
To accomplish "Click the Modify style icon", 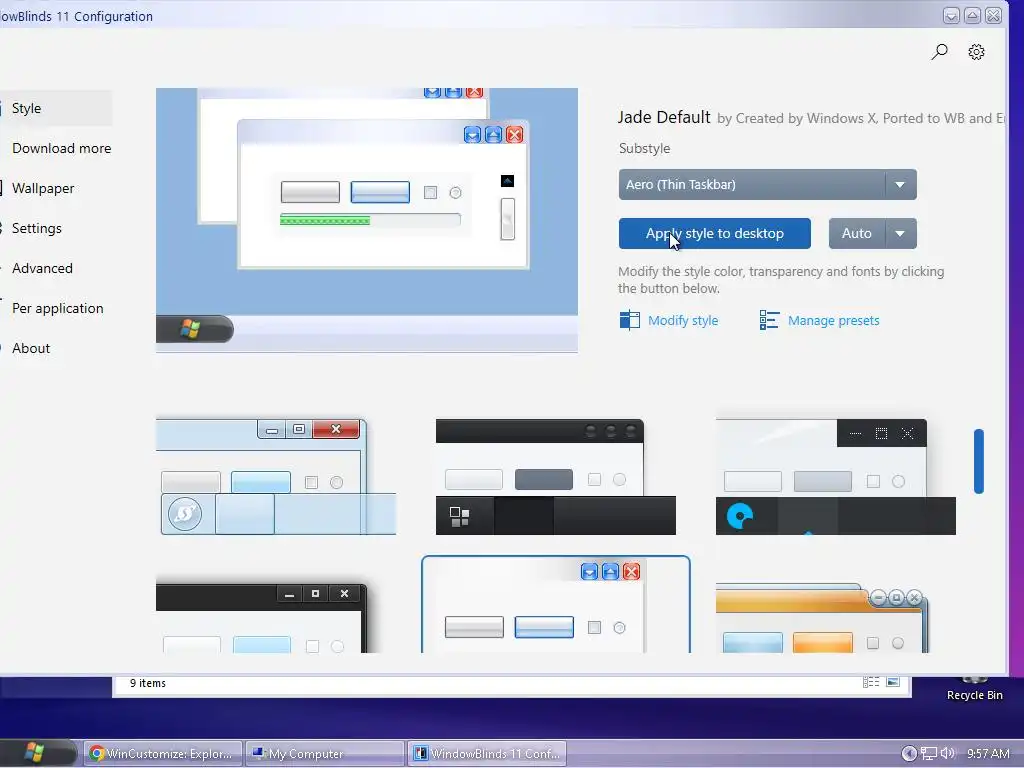I will [x=630, y=320].
